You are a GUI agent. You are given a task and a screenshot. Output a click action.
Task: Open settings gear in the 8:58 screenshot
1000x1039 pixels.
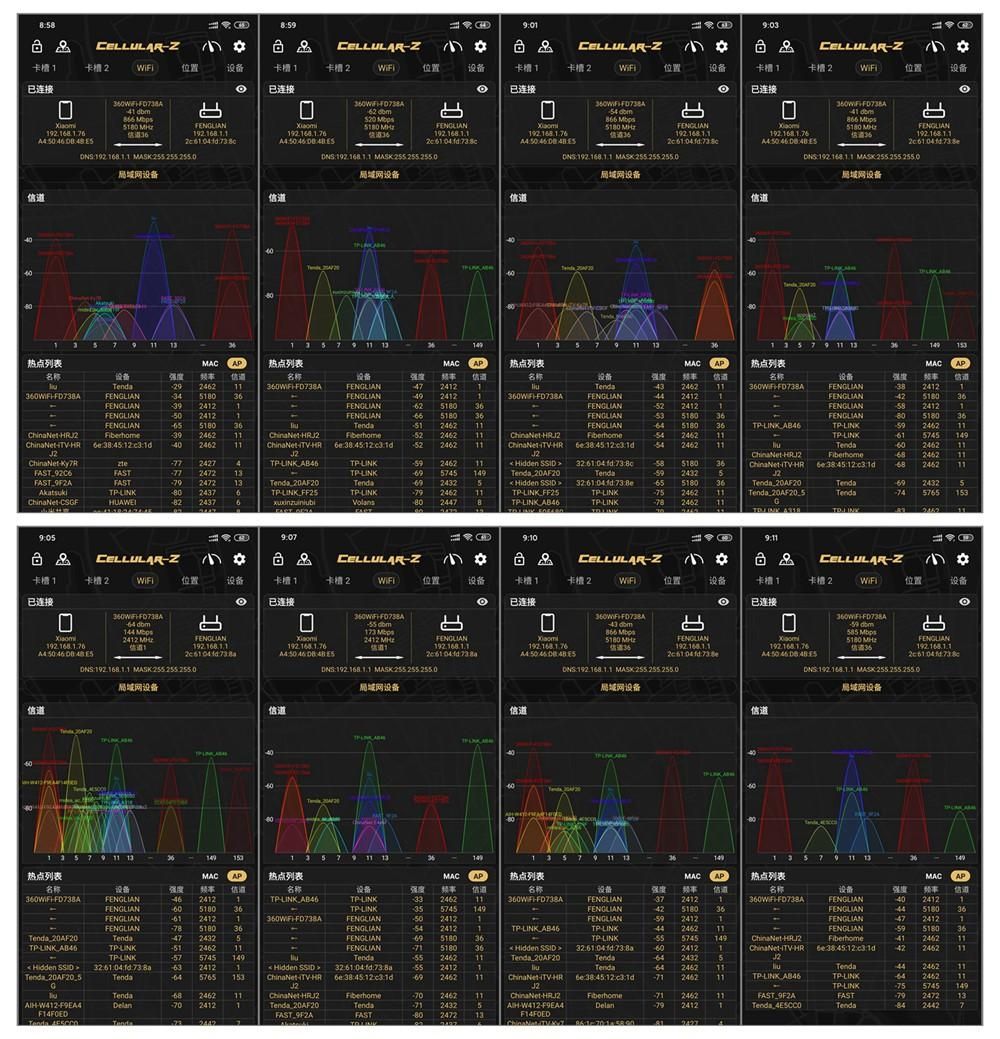click(x=239, y=46)
